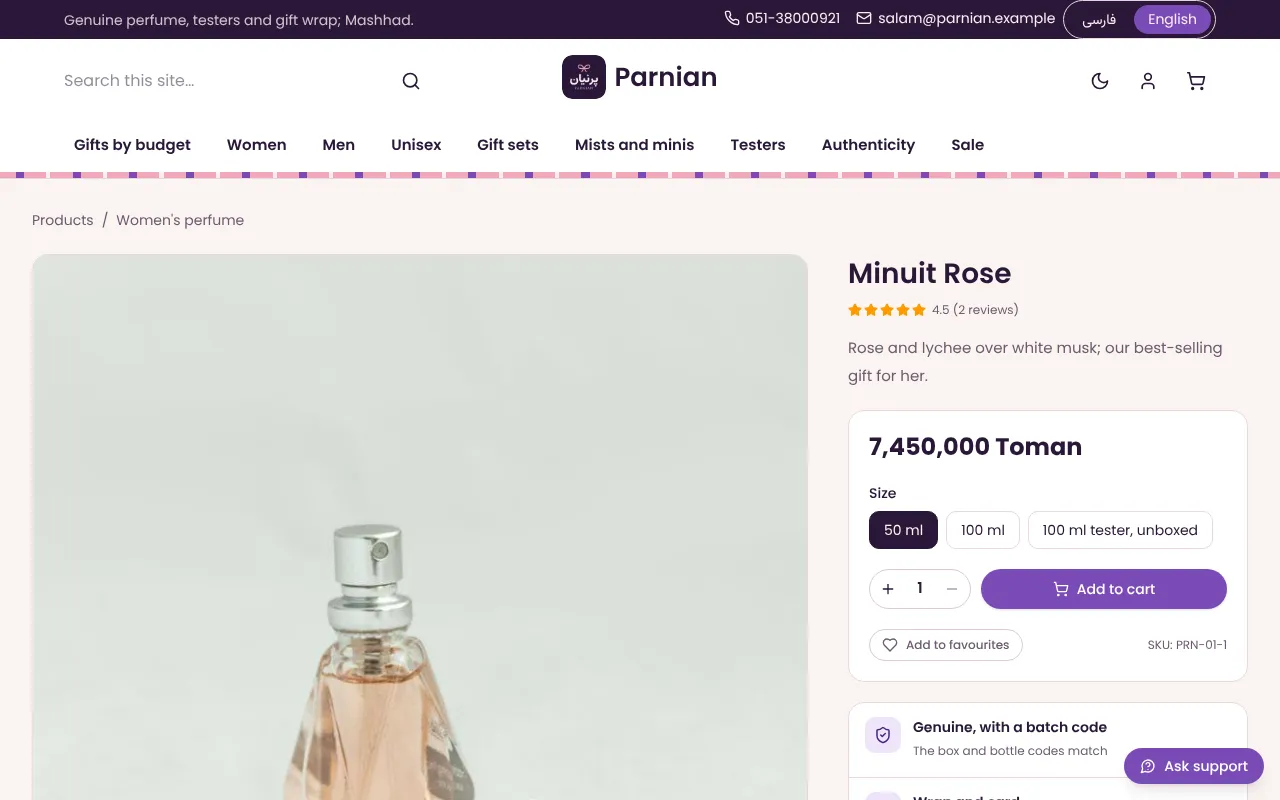Viewport: 1280px width, 800px height.
Task: Switch language to فارسی
Action: [x=1099, y=19]
